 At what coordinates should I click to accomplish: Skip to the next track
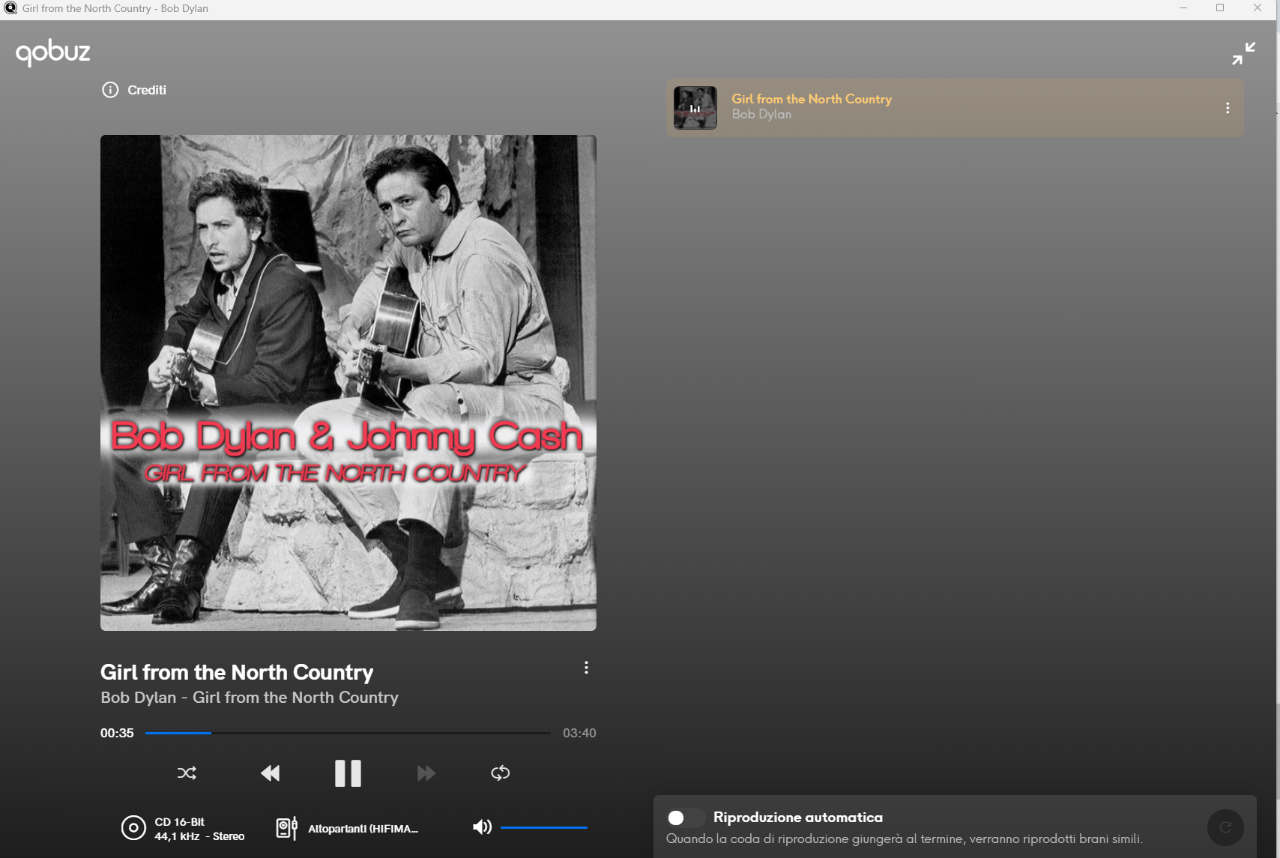426,773
